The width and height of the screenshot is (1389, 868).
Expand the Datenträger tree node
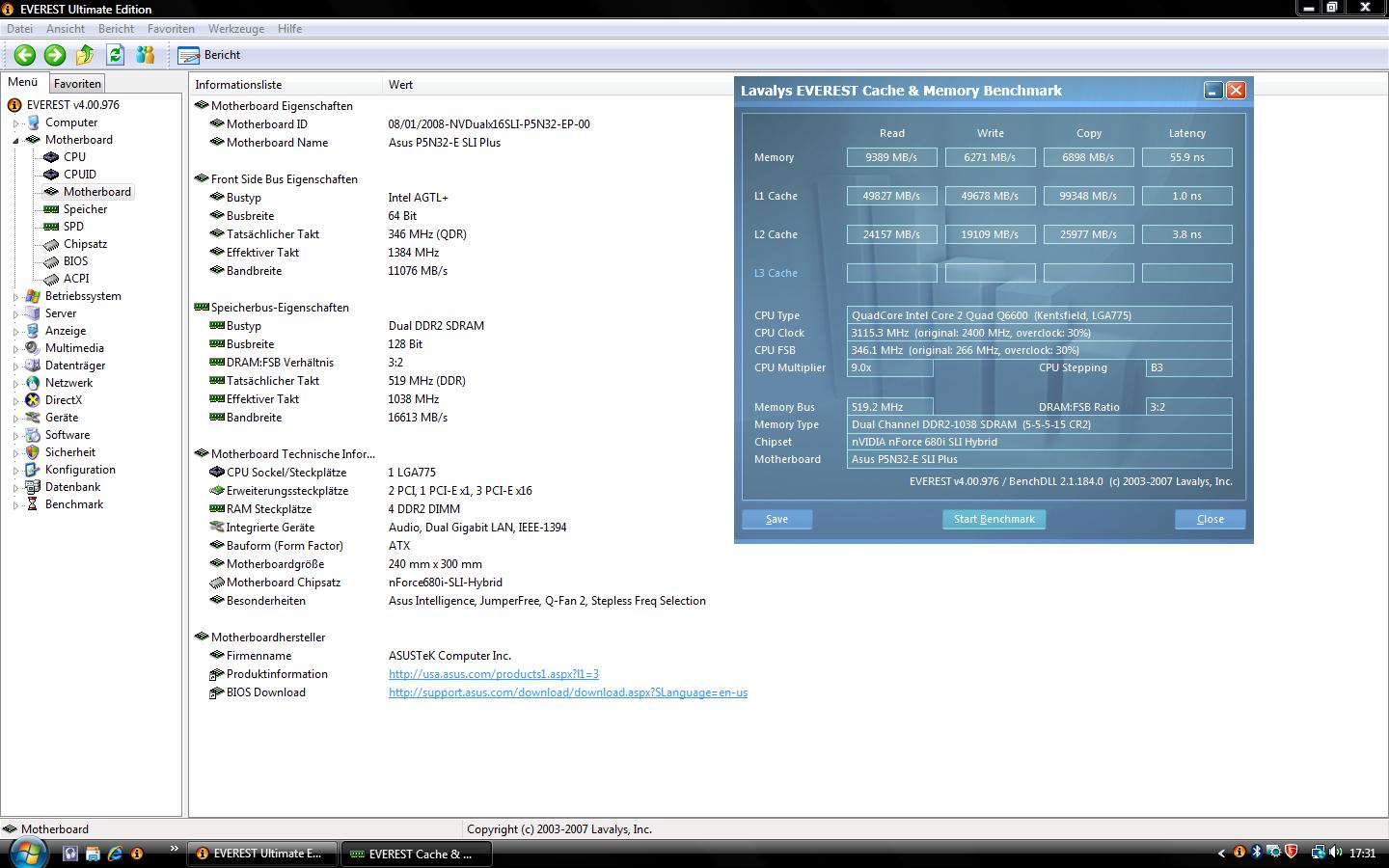16,366
